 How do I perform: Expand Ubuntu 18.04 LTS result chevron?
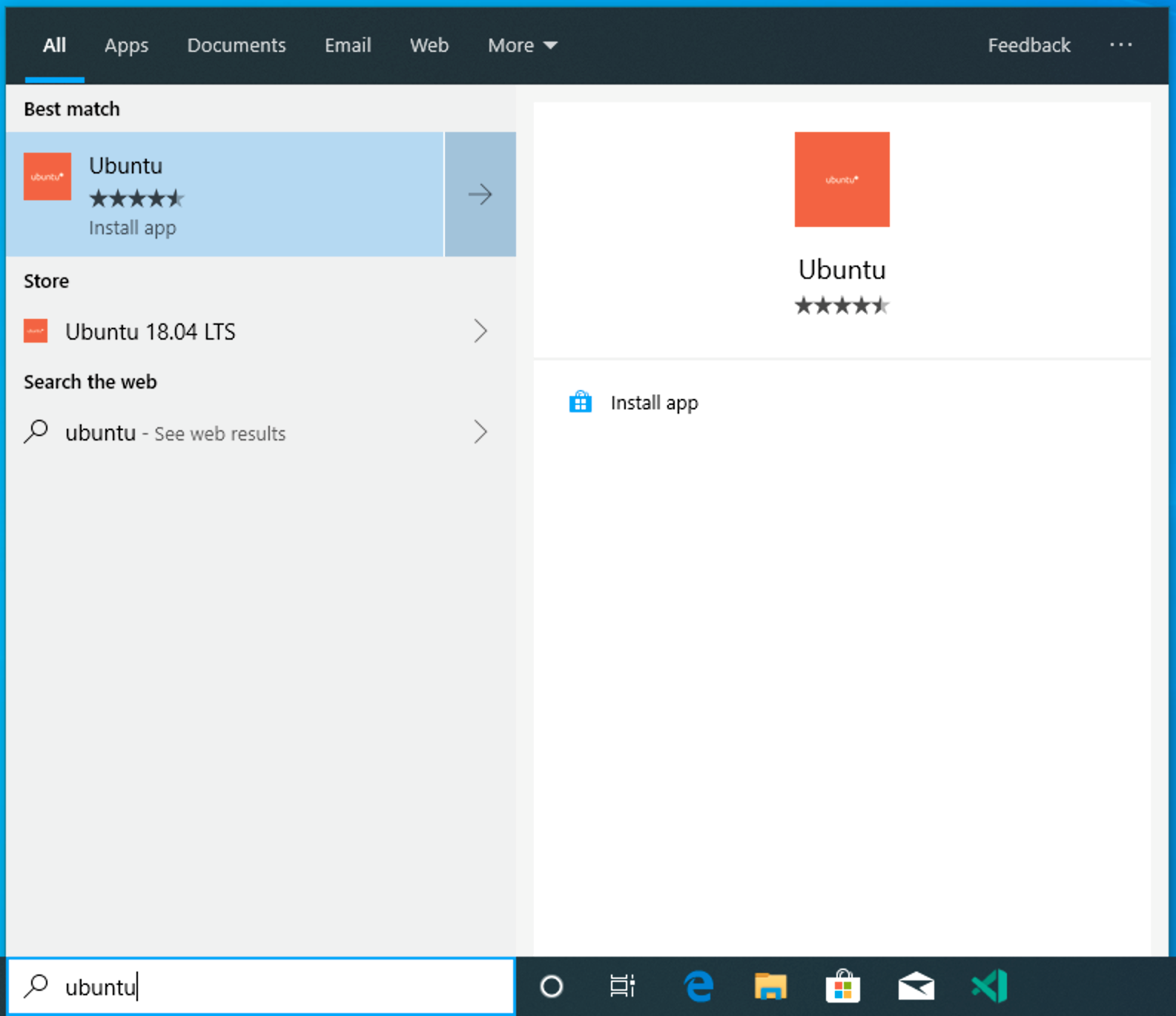pyautogui.click(x=480, y=331)
